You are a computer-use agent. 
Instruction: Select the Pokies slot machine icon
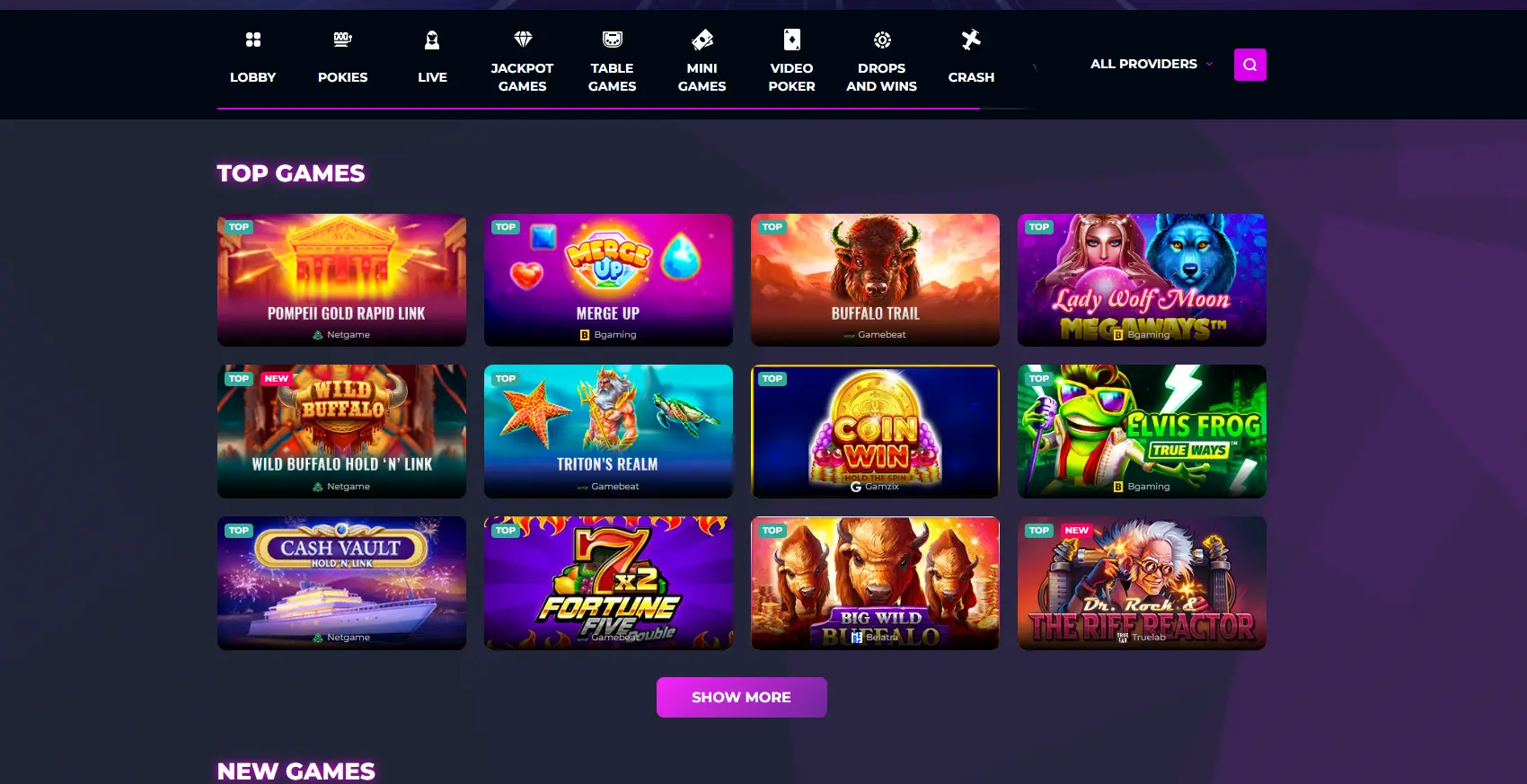(x=342, y=40)
